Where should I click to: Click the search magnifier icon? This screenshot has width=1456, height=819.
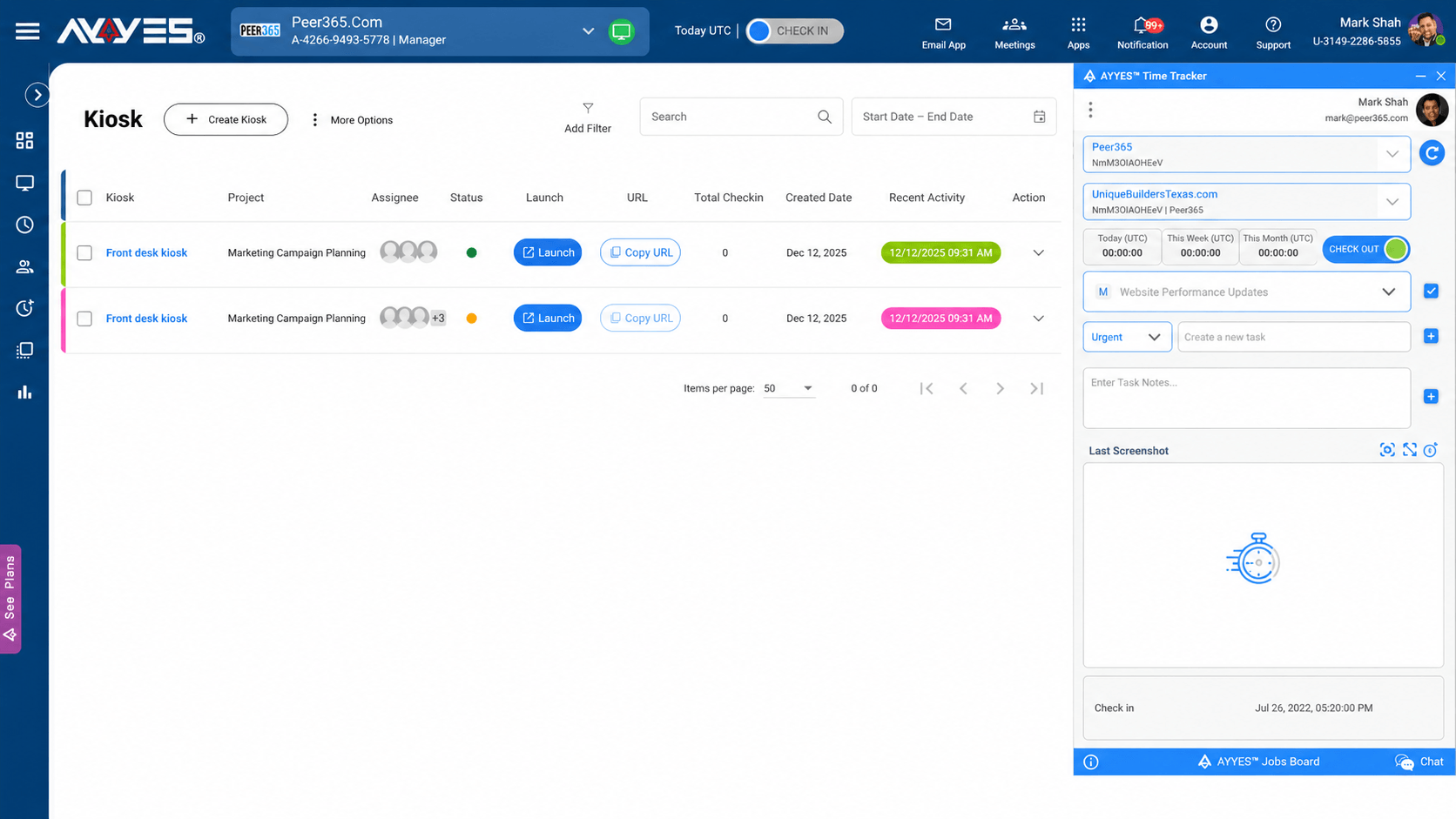(x=824, y=117)
